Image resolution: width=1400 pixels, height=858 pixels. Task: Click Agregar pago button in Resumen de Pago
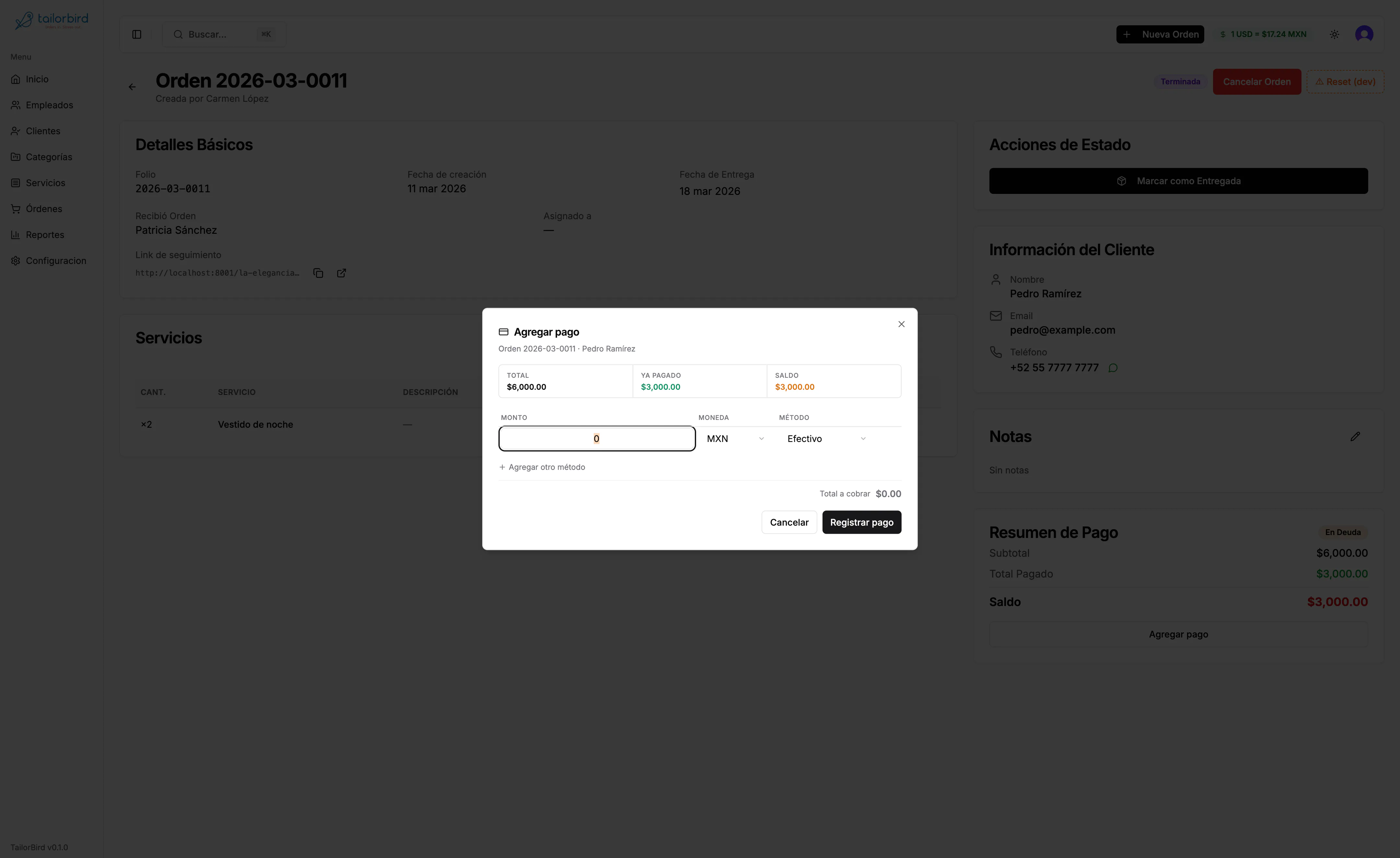click(x=1178, y=635)
